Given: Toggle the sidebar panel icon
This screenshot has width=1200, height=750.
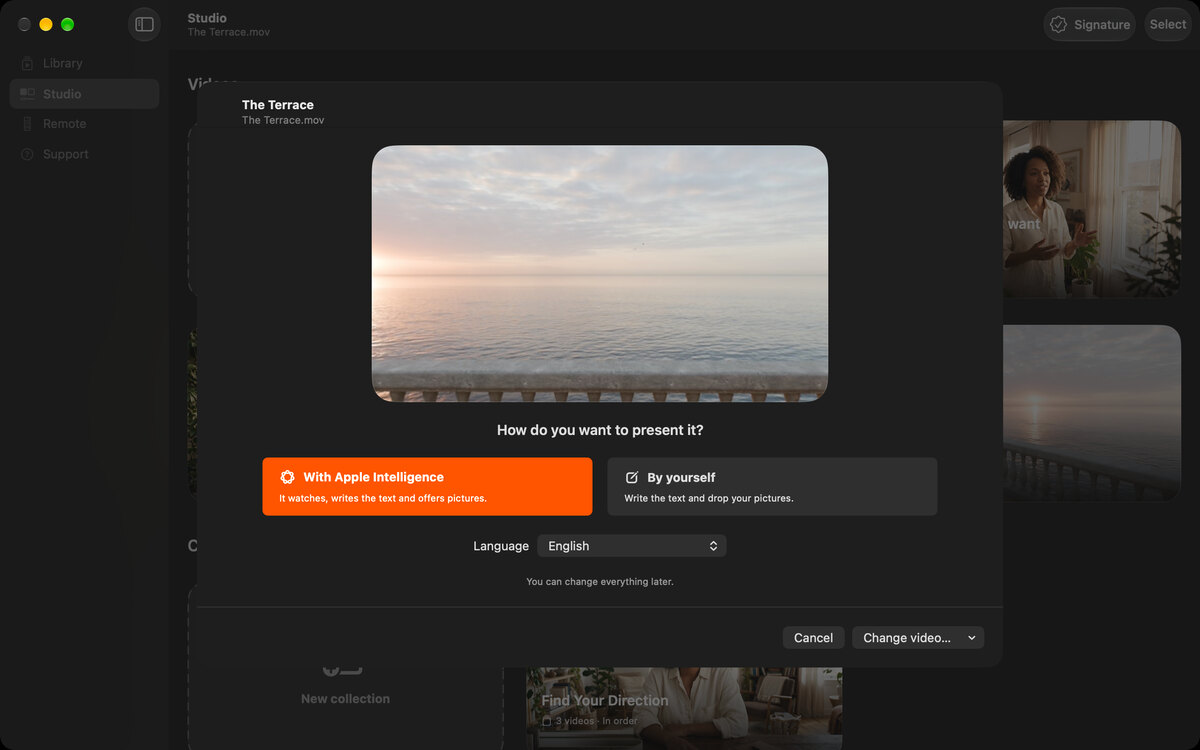Looking at the screenshot, I should coord(144,24).
